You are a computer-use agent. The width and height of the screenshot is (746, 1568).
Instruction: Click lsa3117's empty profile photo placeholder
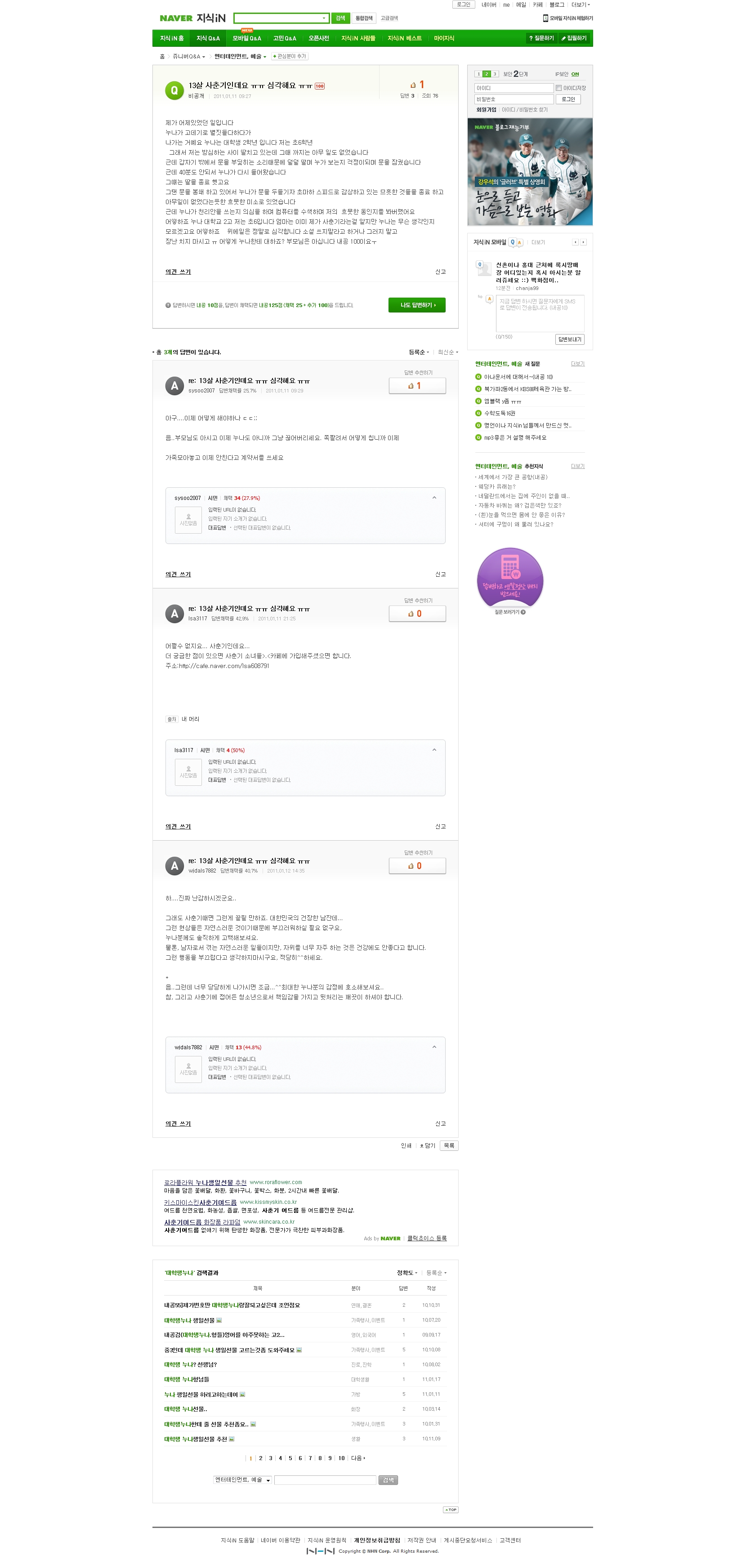tap(188, 772)
